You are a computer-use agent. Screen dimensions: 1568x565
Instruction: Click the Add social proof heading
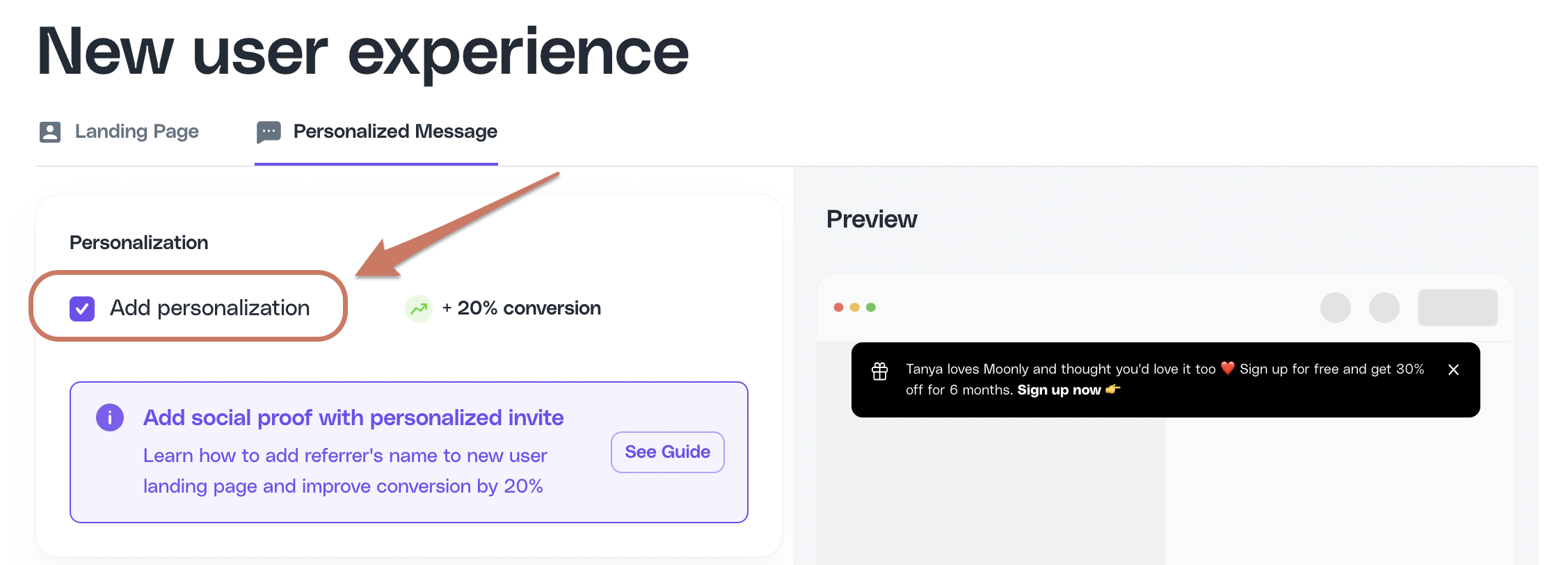pyautogui.click(x=353, y=417)
